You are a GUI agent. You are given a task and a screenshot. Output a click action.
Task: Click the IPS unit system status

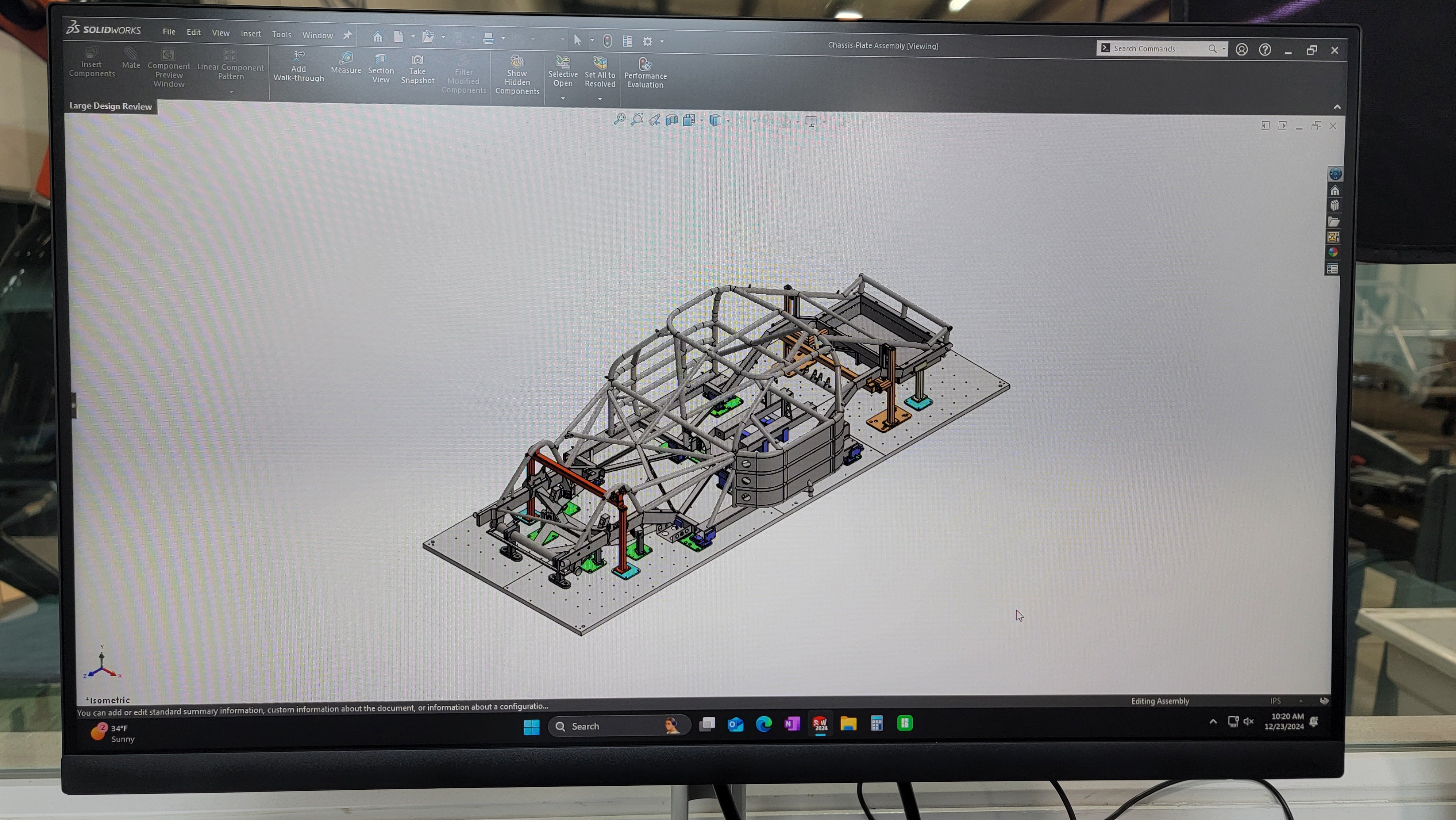tap(1275, 701)
